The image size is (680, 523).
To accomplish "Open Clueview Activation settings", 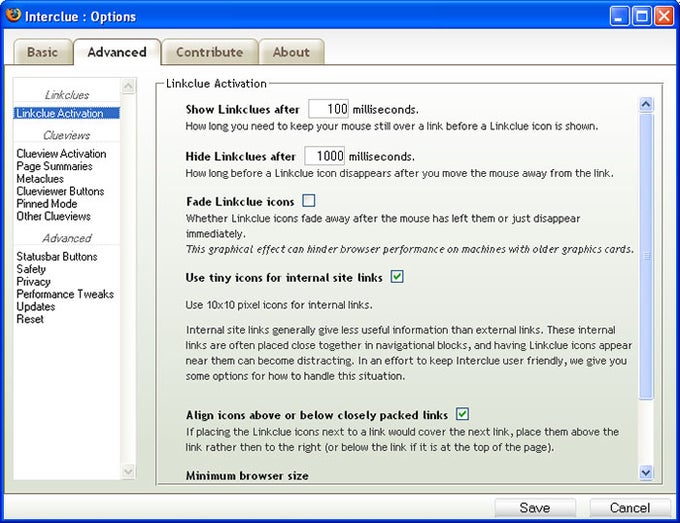I will click(x=61, y=154).
